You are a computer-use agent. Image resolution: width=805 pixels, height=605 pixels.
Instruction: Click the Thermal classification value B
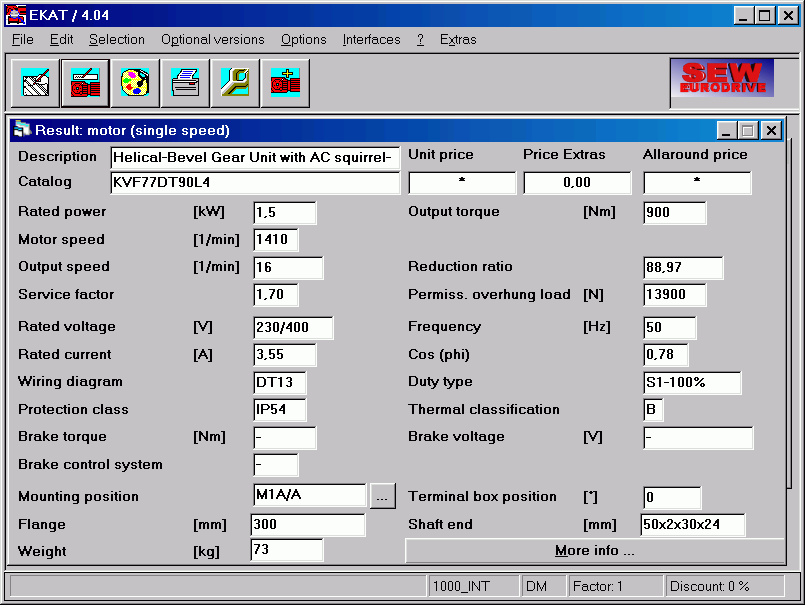(653, 410)
